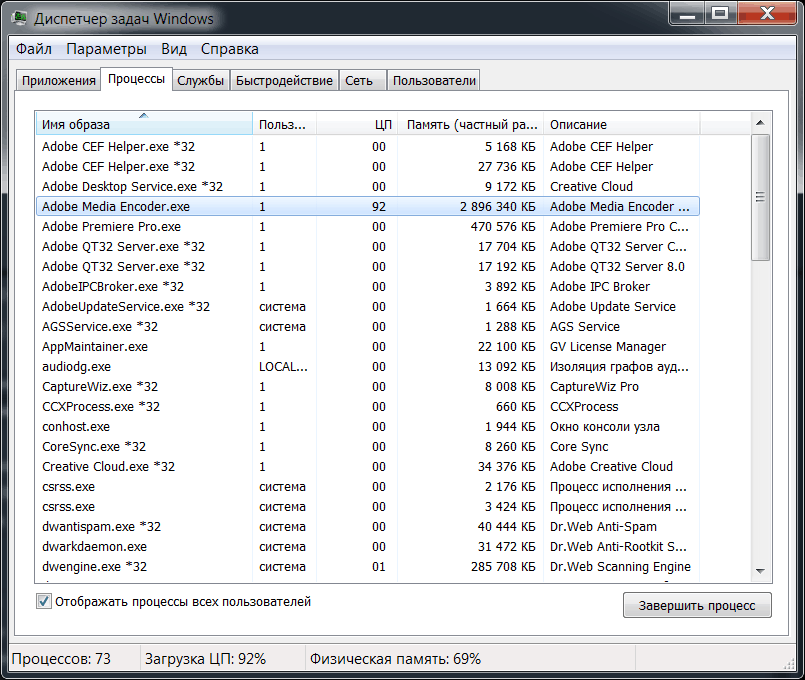Sort by the Описание column header

622,124
